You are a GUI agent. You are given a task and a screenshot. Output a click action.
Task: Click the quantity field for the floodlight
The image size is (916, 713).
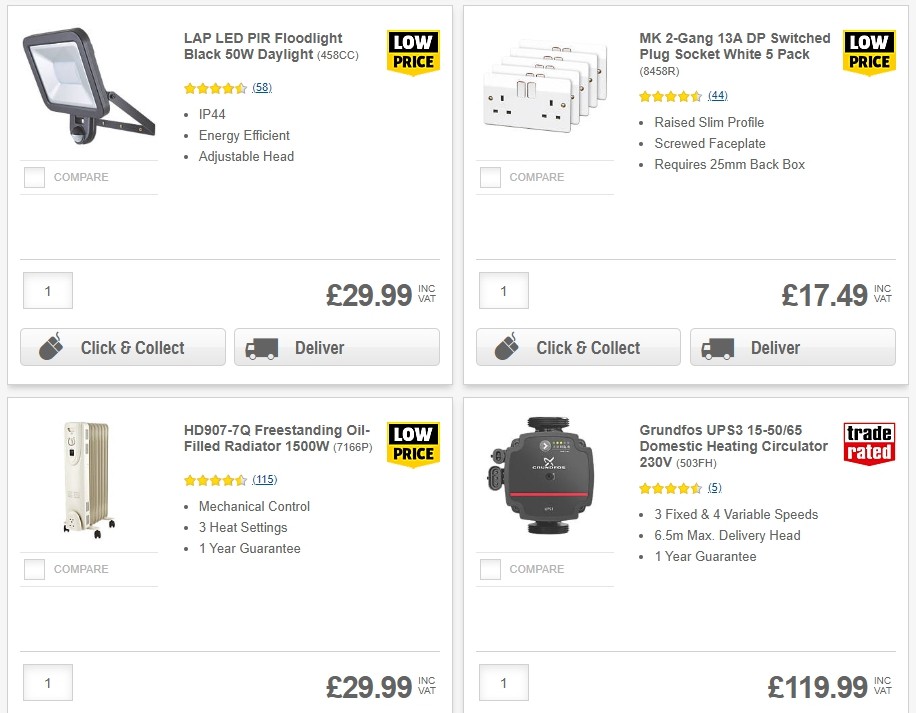click(x=47, y=290)
